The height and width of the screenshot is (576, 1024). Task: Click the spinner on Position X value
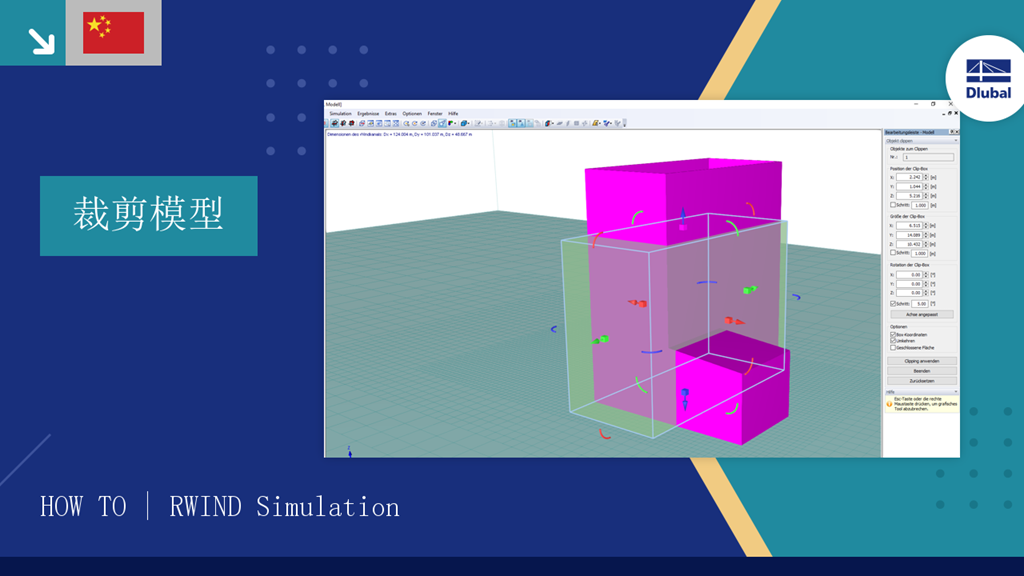tap(926, 177)
